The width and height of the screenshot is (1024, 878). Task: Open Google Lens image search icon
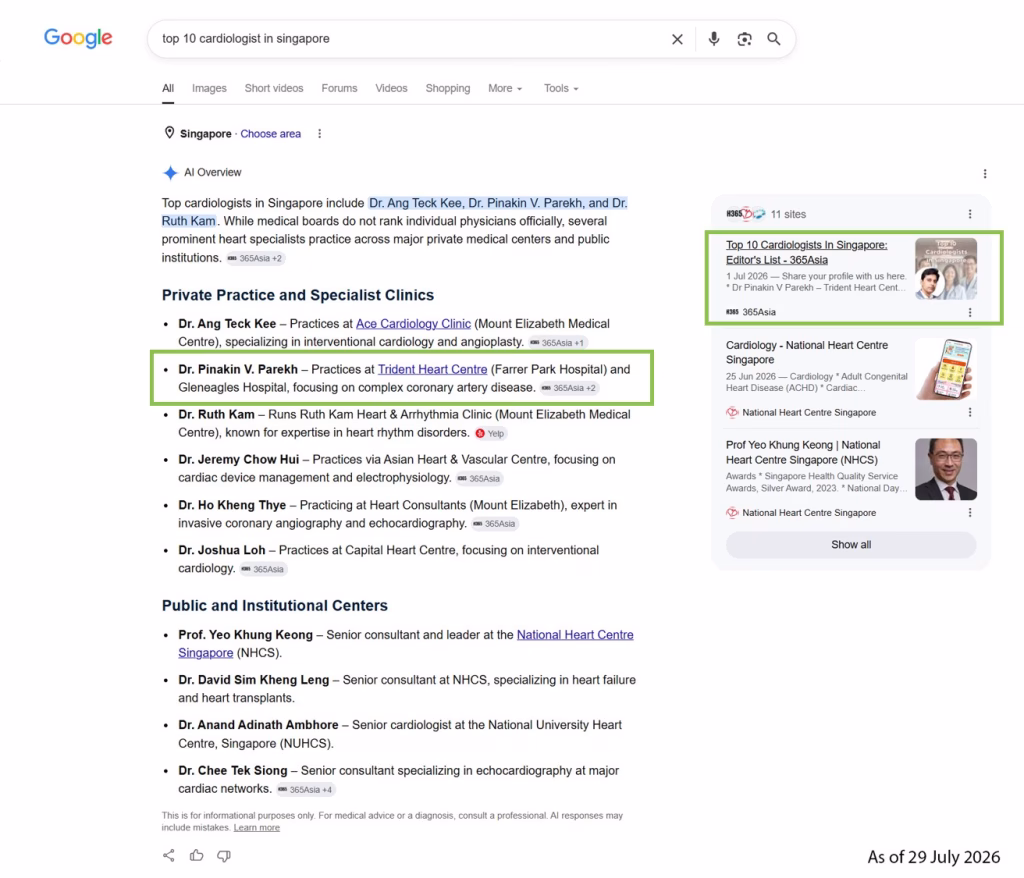pos(744,39)
